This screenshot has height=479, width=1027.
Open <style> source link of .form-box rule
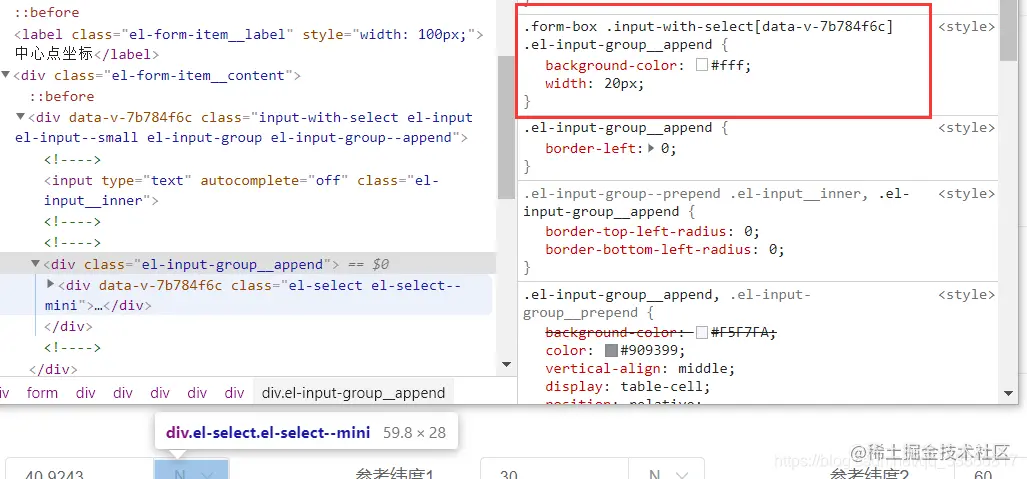966,27
